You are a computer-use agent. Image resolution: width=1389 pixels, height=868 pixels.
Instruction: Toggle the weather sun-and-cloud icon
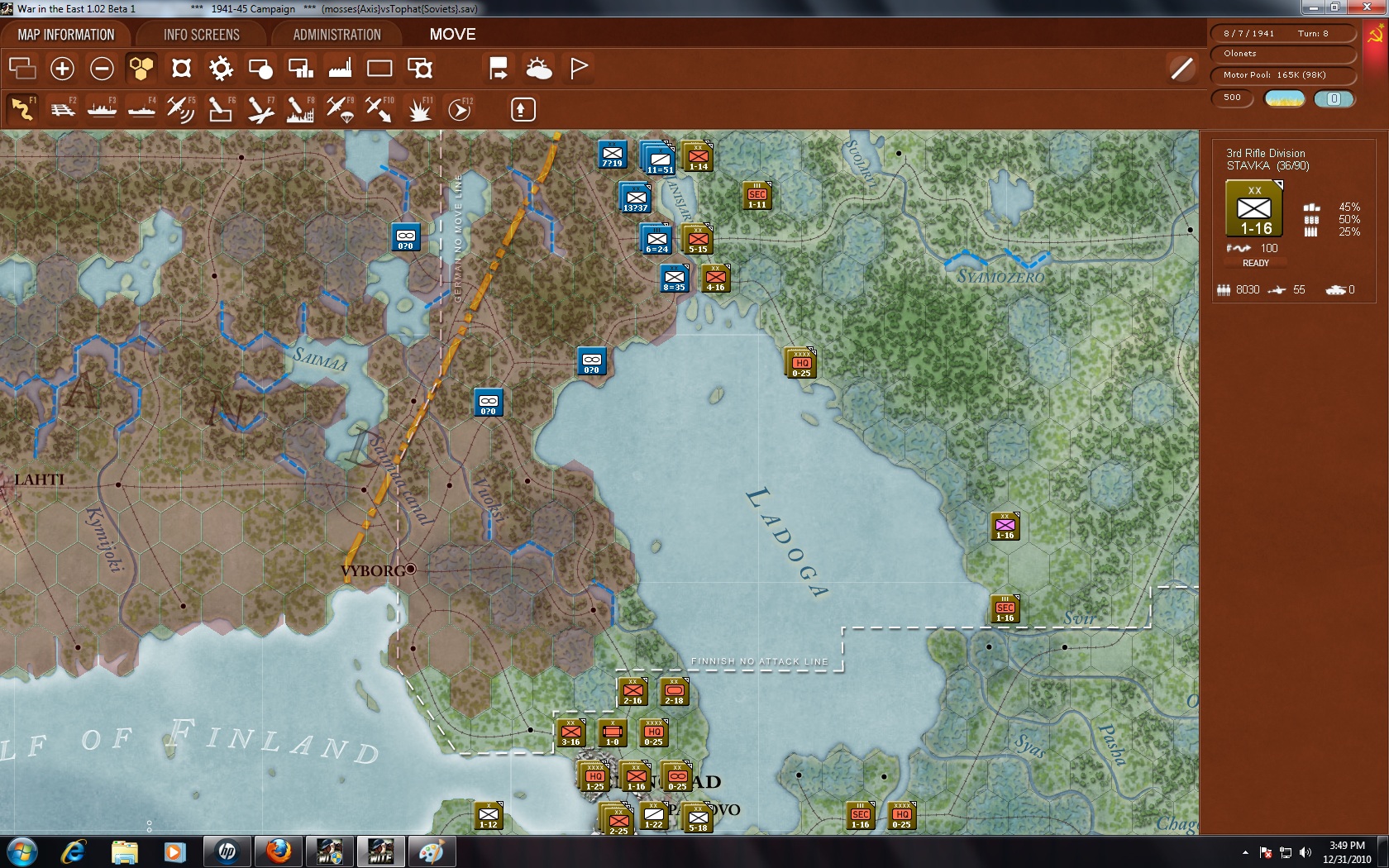538,69
